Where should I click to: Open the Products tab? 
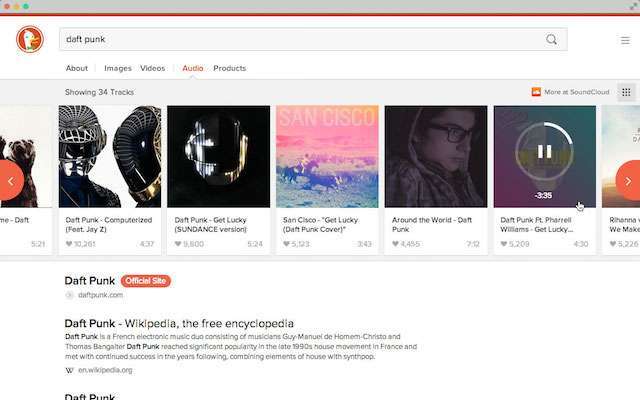(229, 68)
